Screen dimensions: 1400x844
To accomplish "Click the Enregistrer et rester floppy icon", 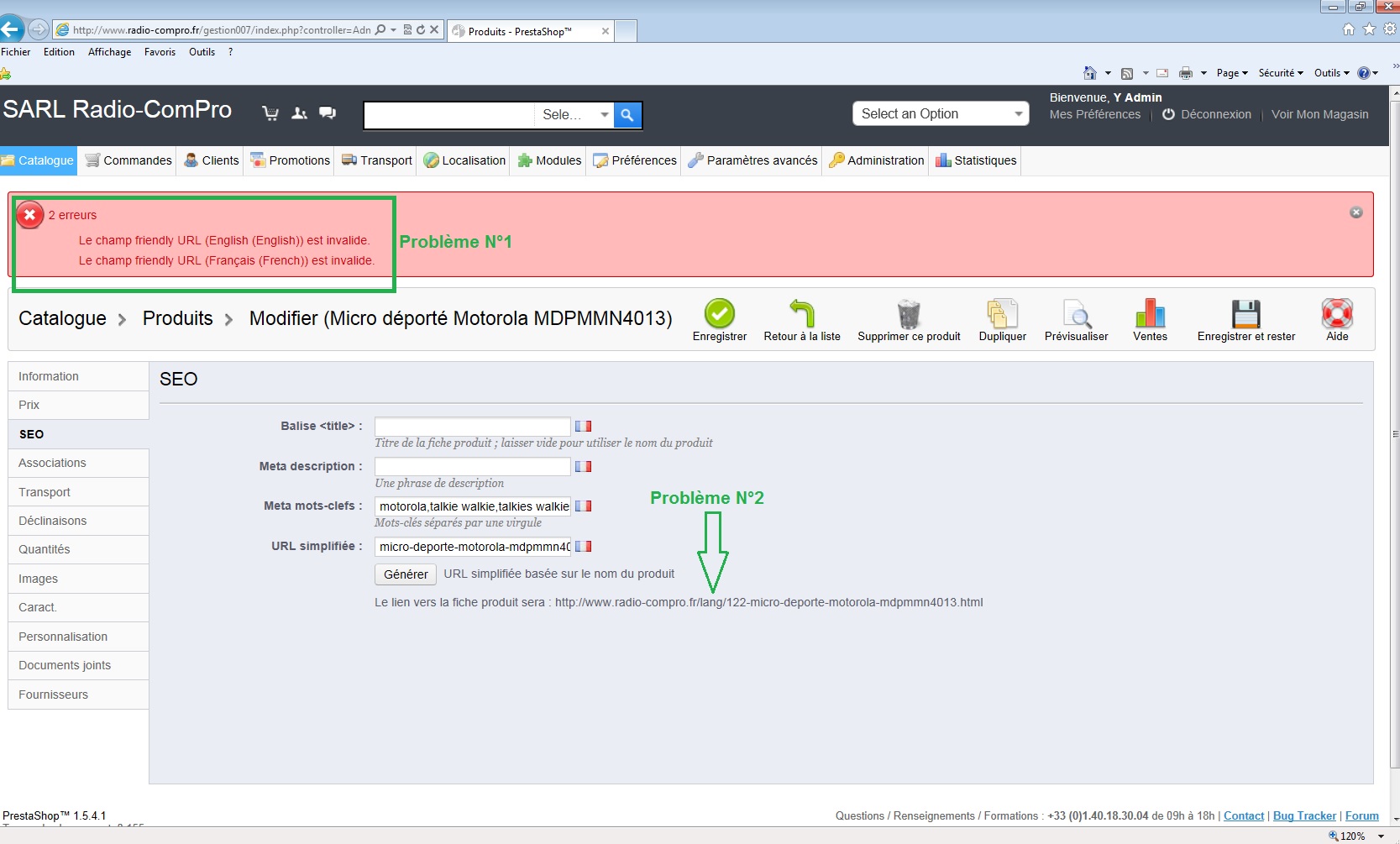I will coord(1246,313).
